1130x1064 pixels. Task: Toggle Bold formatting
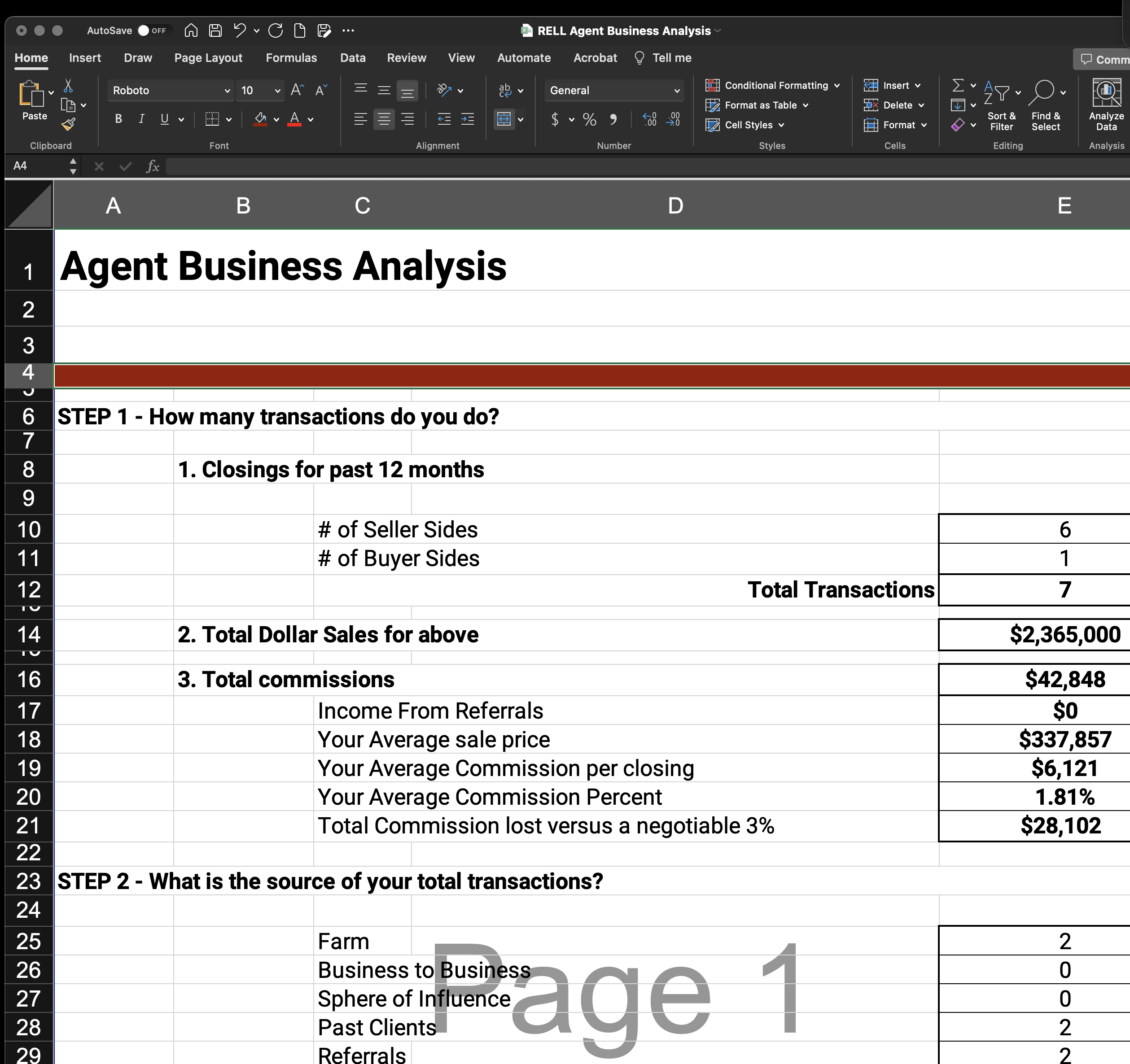[x=118, y=119]
